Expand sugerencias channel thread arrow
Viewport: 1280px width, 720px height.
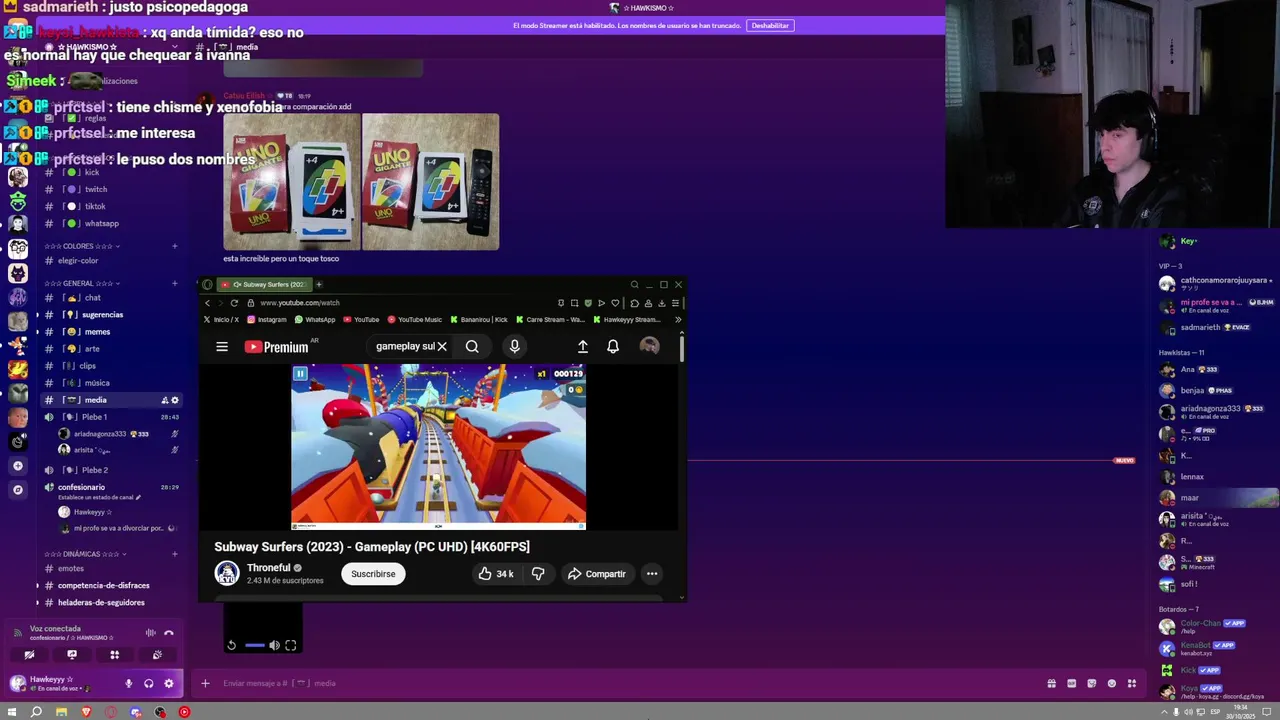[38, 315]
